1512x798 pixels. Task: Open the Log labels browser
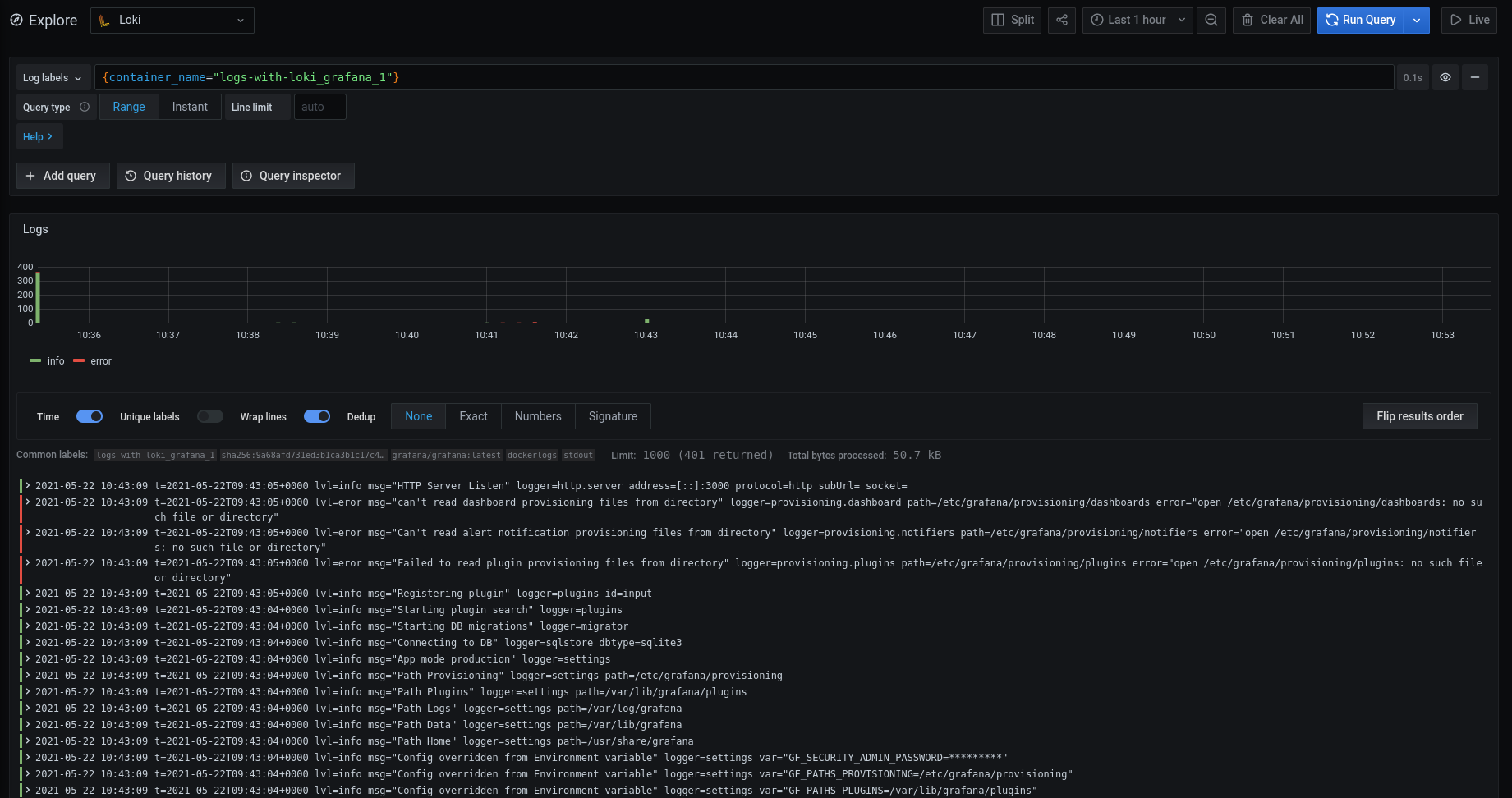53,78
